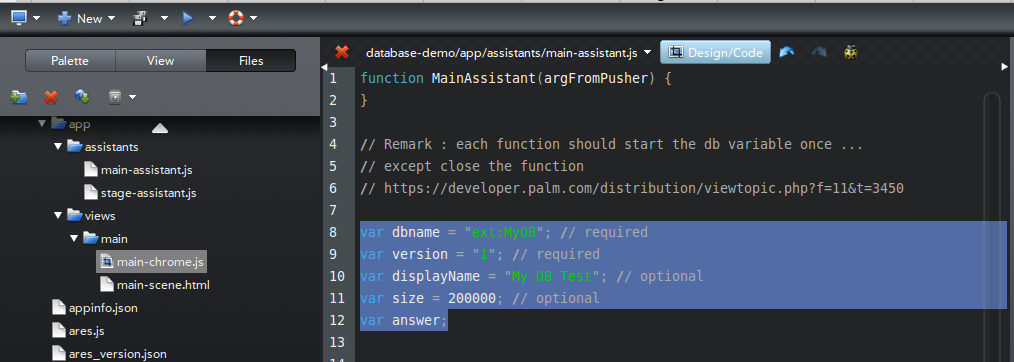Open the dropdown beside the gray box icon
This screenshot has height=362, width=1014.
click(133, 98)
